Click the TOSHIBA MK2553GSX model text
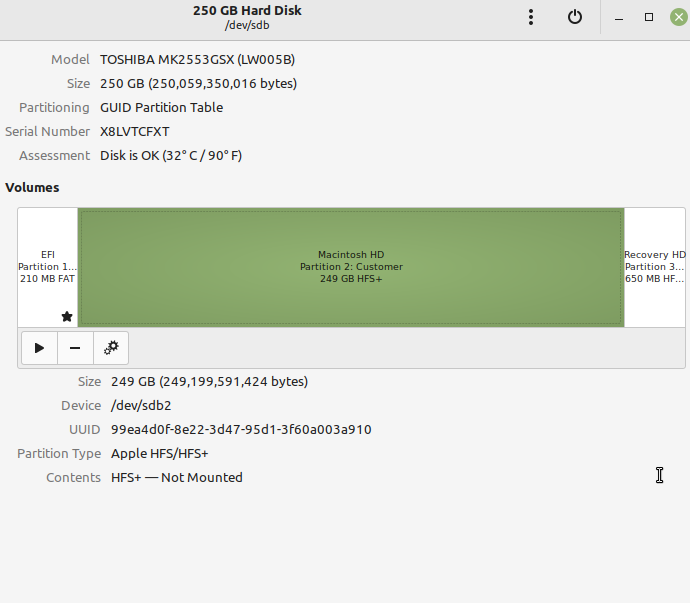Screen dimensions: 690x603 point(197,59)
